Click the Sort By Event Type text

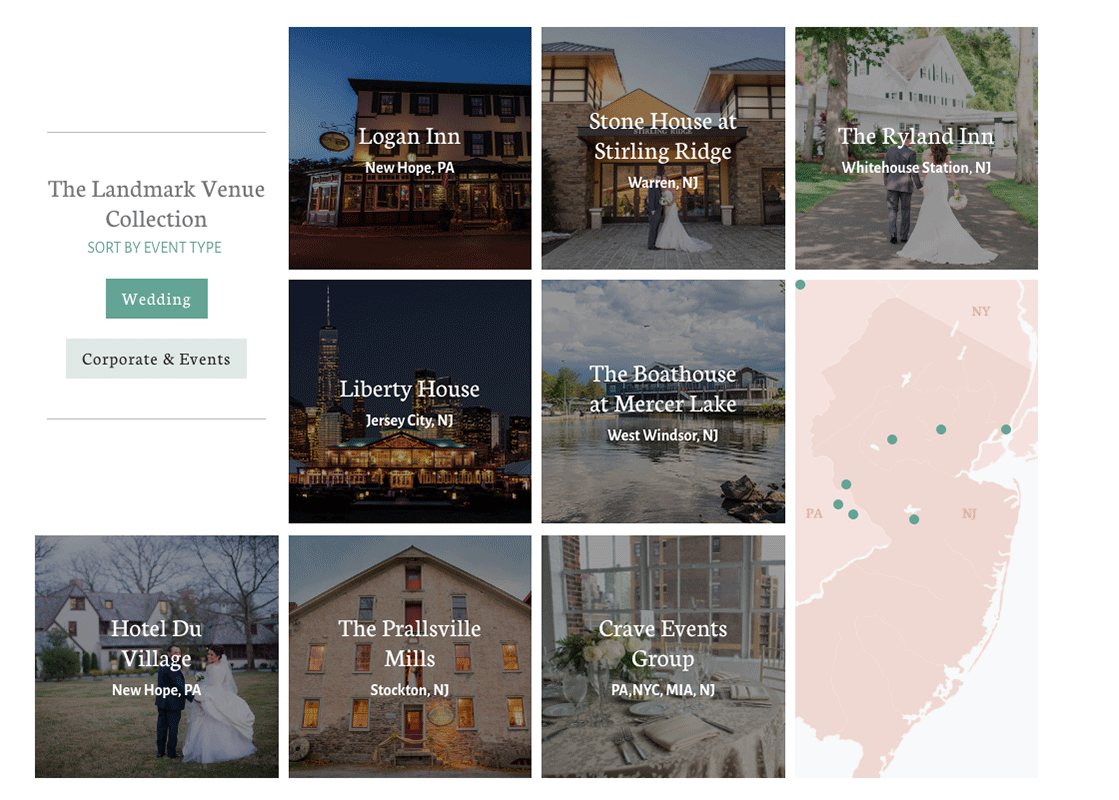[x=154, y=248]
